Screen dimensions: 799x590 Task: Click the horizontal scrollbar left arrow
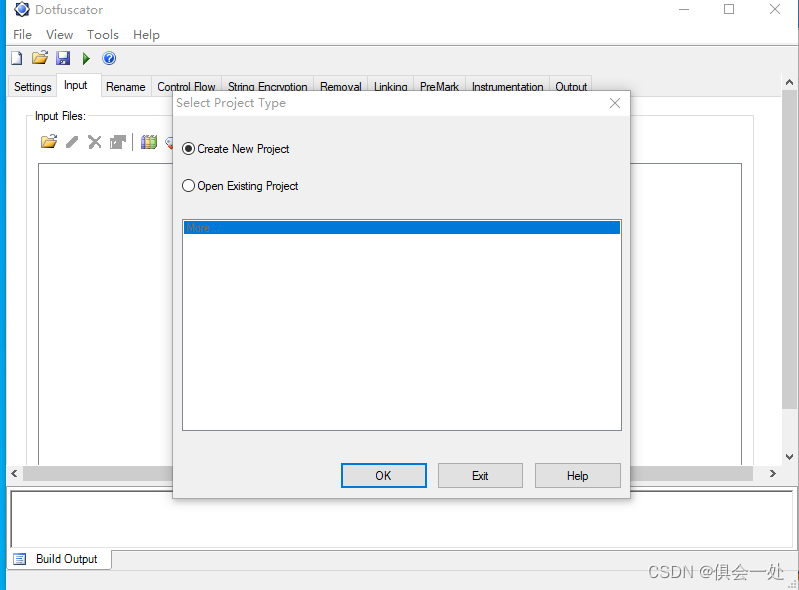14,473
